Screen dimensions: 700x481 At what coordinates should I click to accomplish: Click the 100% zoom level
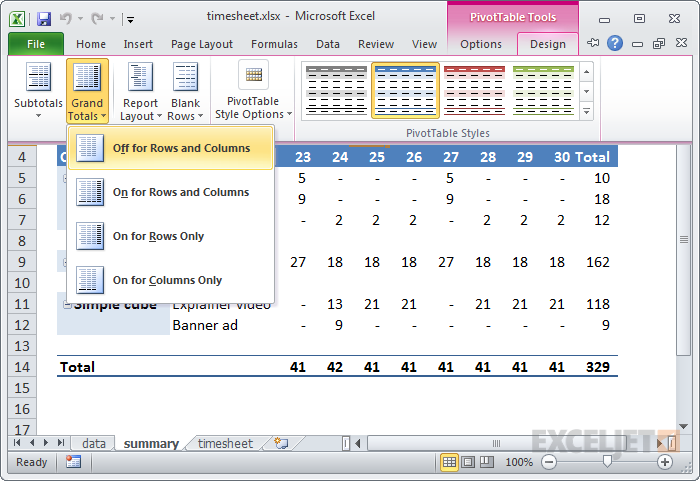click(519, 462)
